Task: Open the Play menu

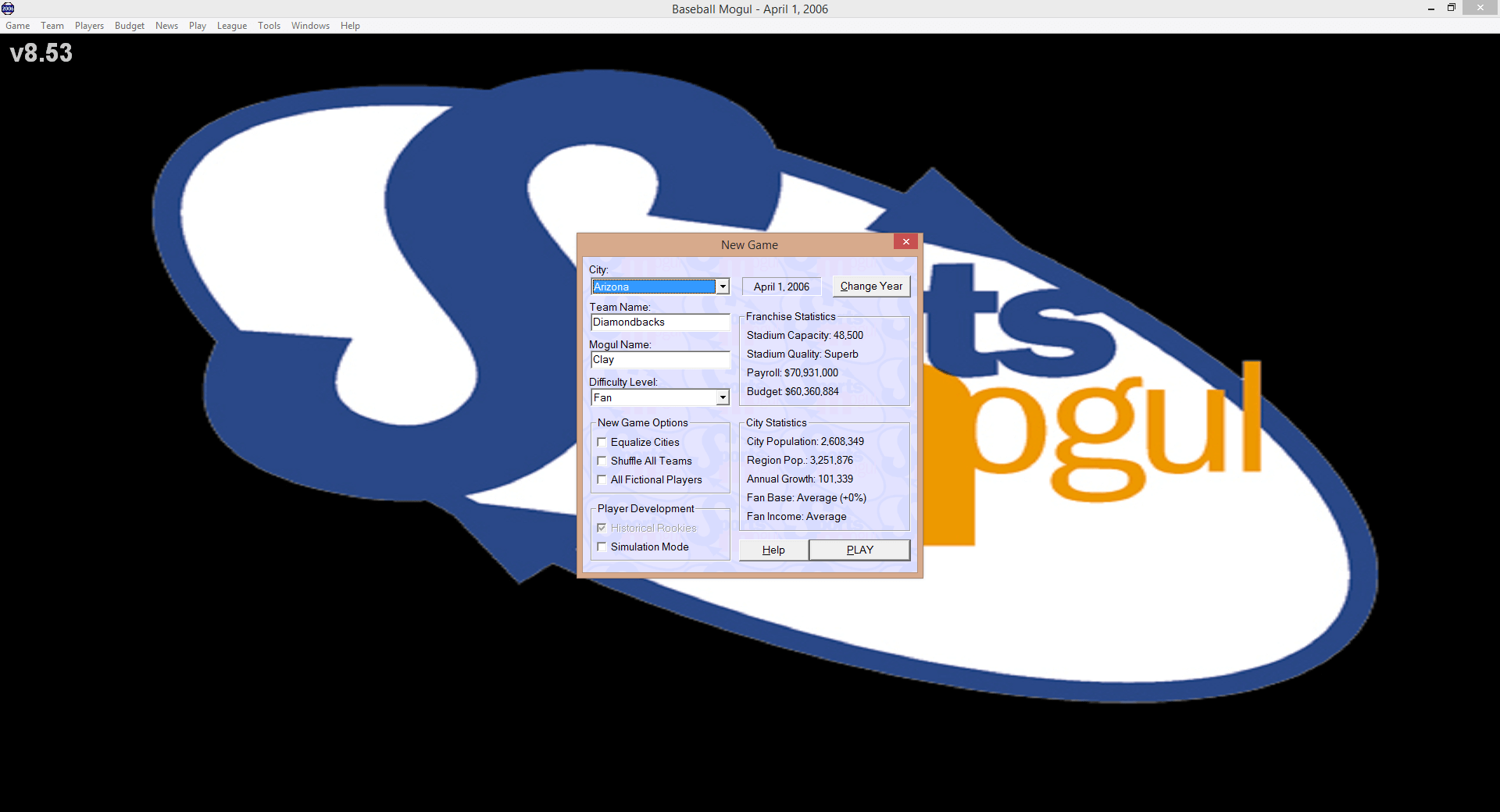Action: [198, 26]
